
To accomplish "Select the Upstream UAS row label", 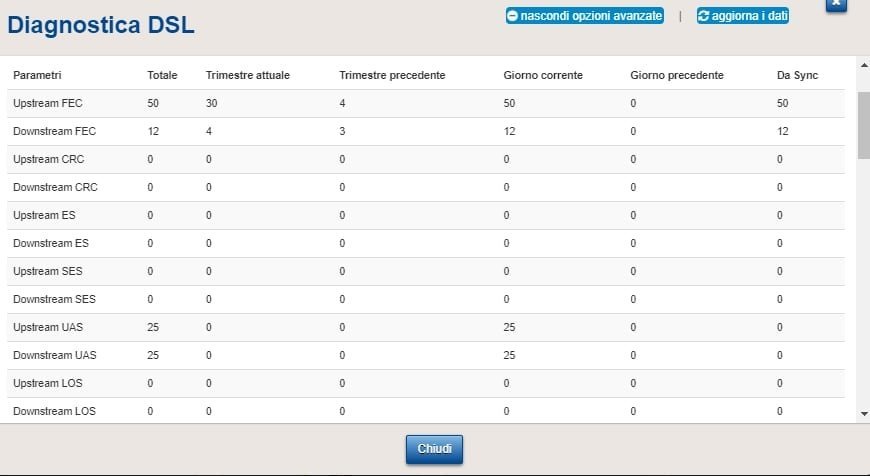I will tap(48, 327).
